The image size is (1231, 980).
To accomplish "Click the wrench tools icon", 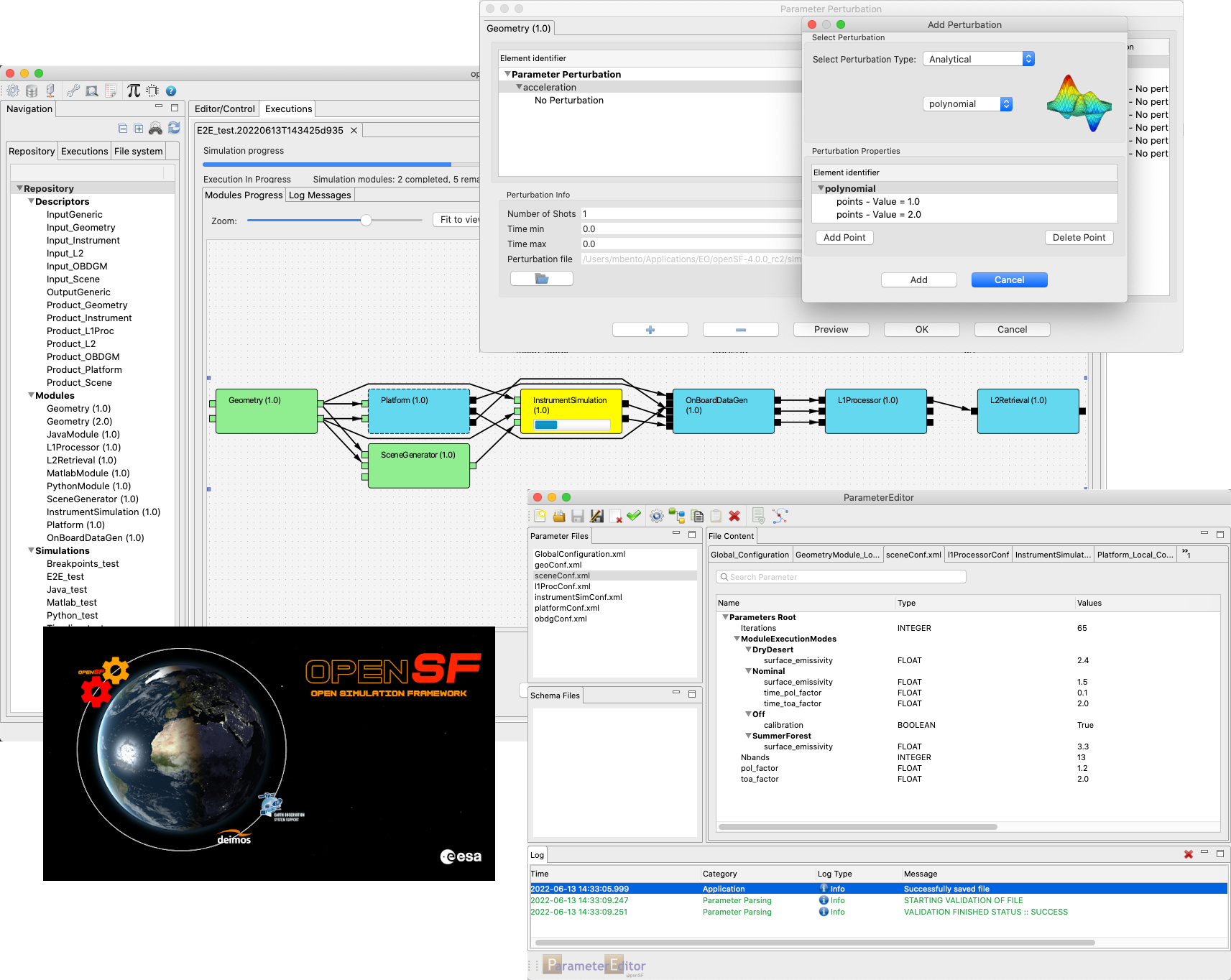I will pos(73,91).
